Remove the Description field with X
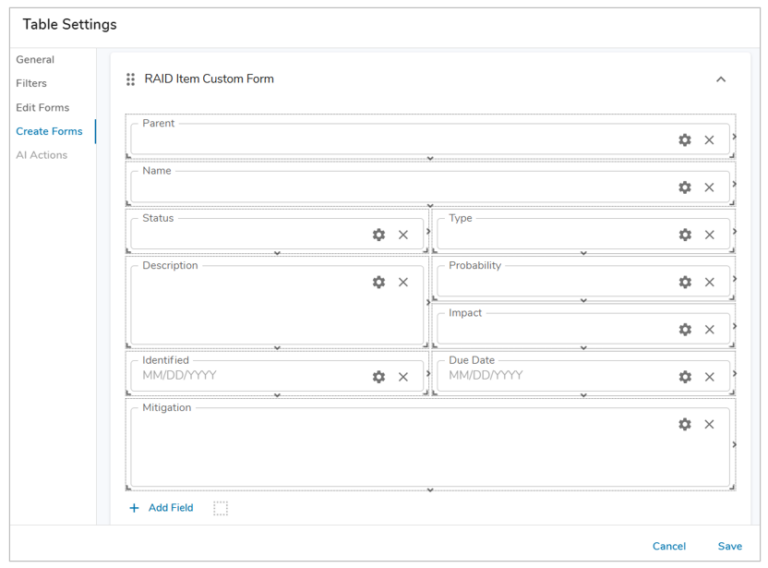The image size is (768, 568). (x=403, y=282)
